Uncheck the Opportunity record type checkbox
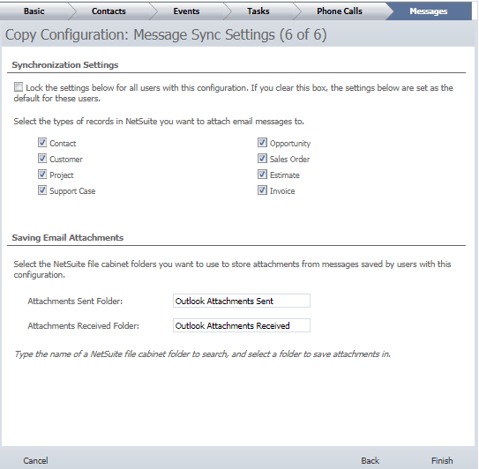 tap(262, 143)
